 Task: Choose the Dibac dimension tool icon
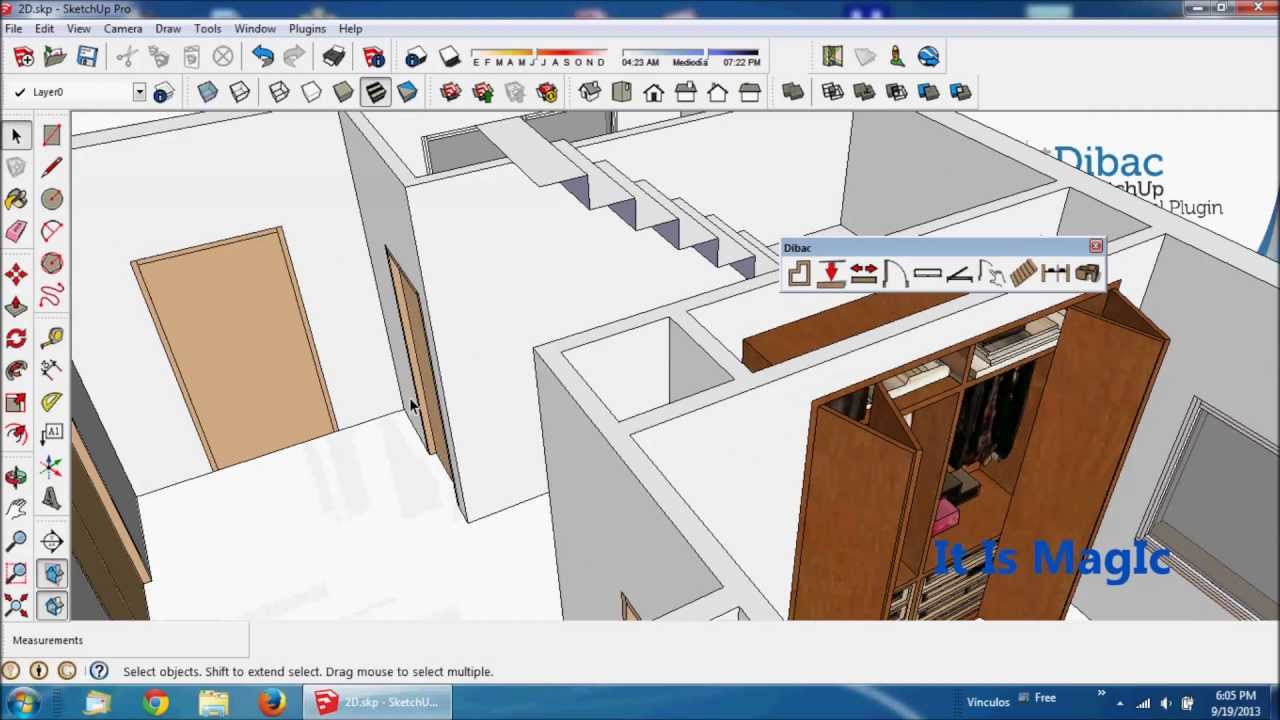pos(1055,273)
